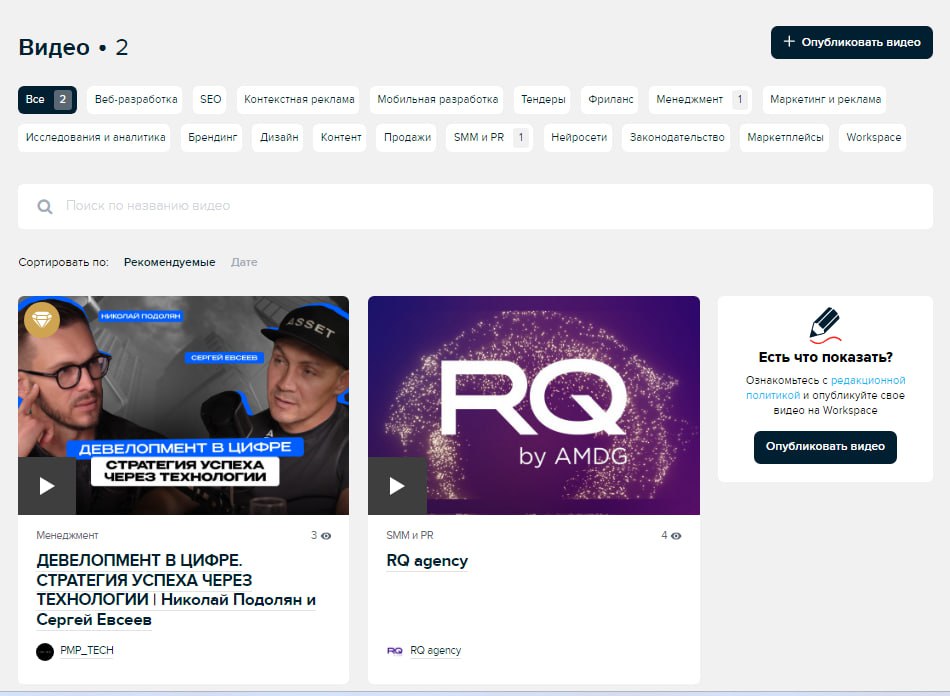Click the search magnifier icon
The width and height of the screenshot is (950, 696).
click(45, 207)
